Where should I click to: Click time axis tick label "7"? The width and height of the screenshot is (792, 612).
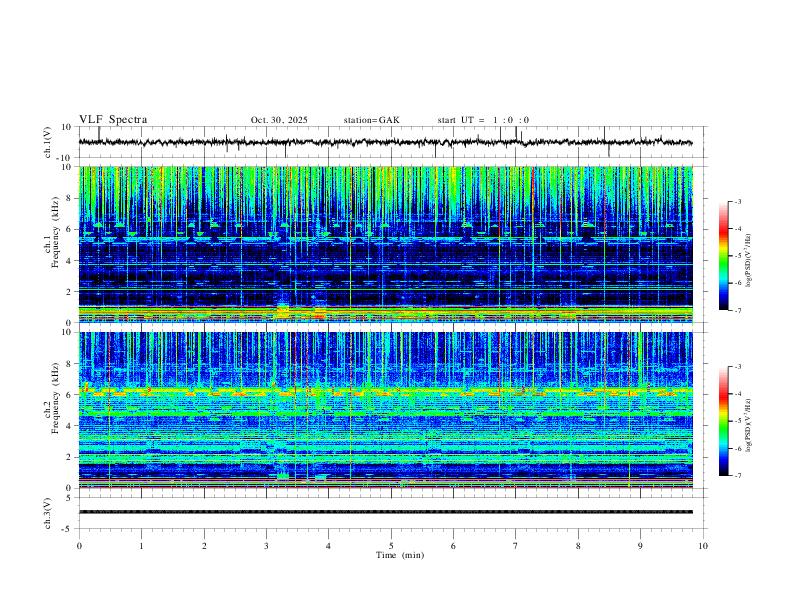coord(516,546)
